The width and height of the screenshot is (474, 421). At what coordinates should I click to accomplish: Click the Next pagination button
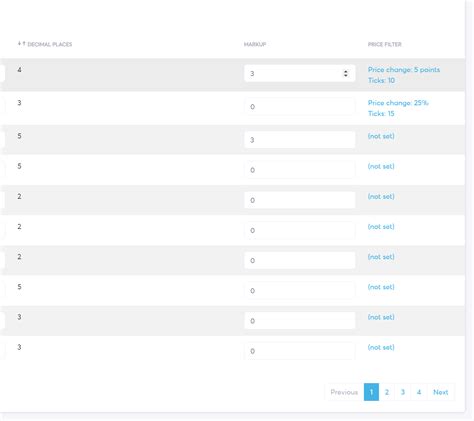[440, 392]
